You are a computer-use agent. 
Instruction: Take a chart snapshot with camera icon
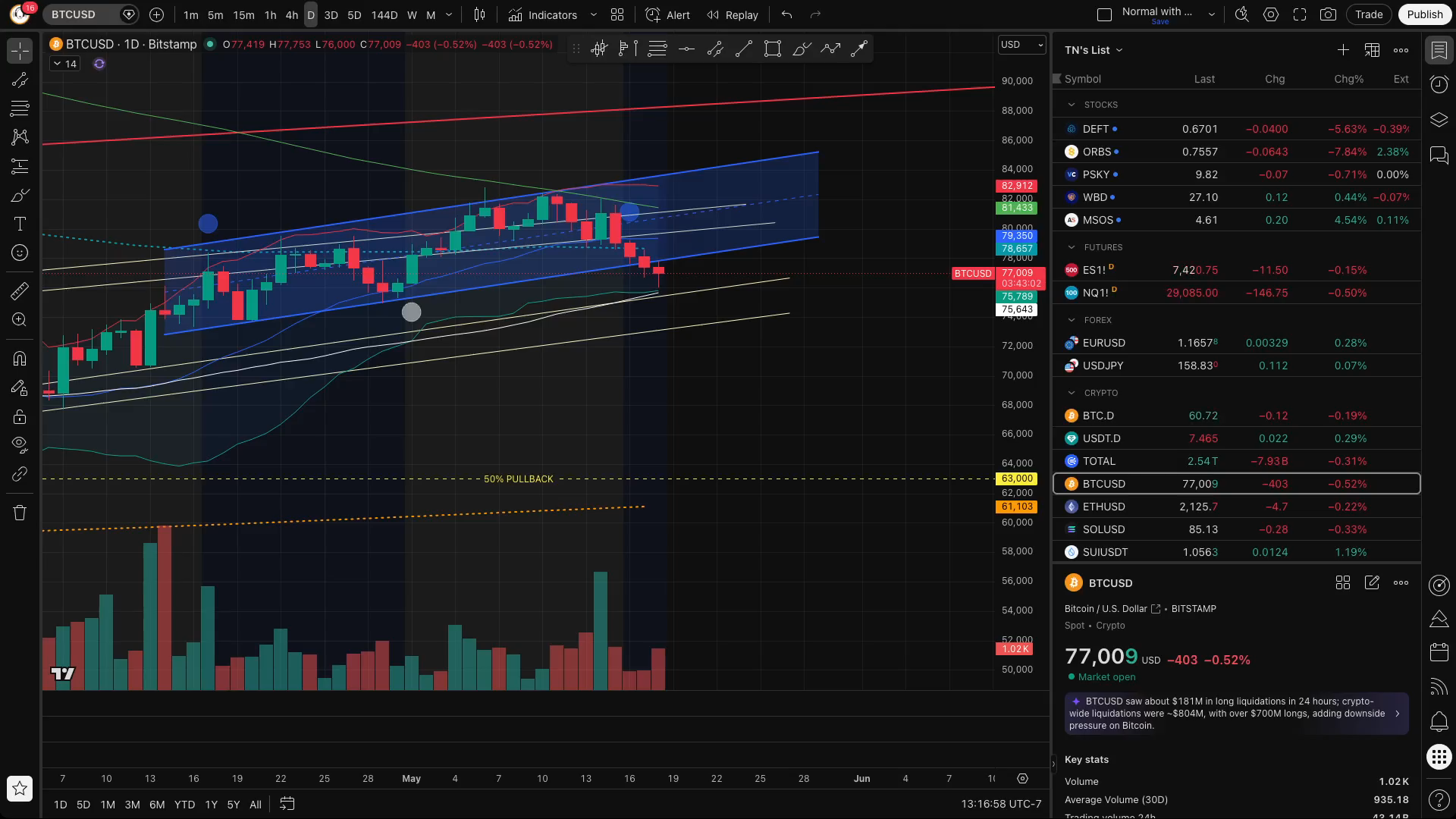(x=1328, y=14)
